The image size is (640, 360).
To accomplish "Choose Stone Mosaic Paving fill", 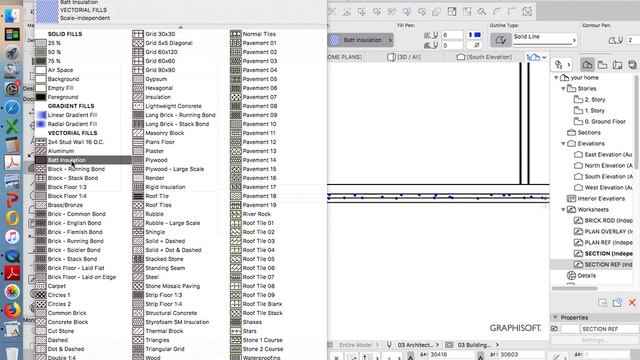I will pos(172,286).
